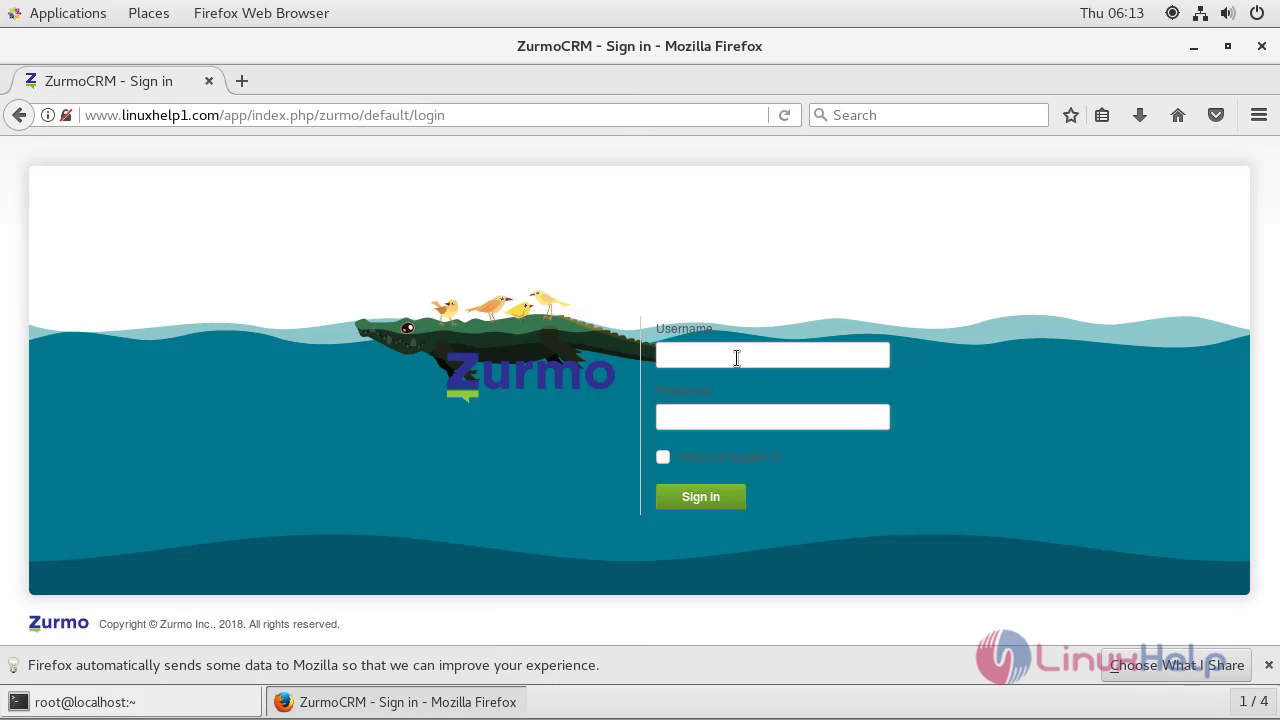Open a new tab with plus button
The image size is (1280, 720).
(242, 81)
